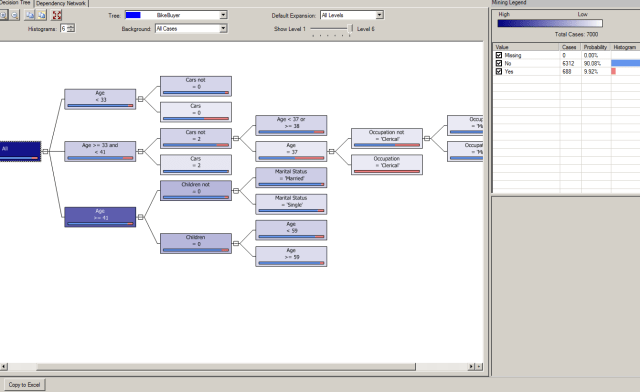Screen dimensions: 640x392
Task: Open the Tree dropdown showing BikeBuyer
Action: click(x=223, y=15)
